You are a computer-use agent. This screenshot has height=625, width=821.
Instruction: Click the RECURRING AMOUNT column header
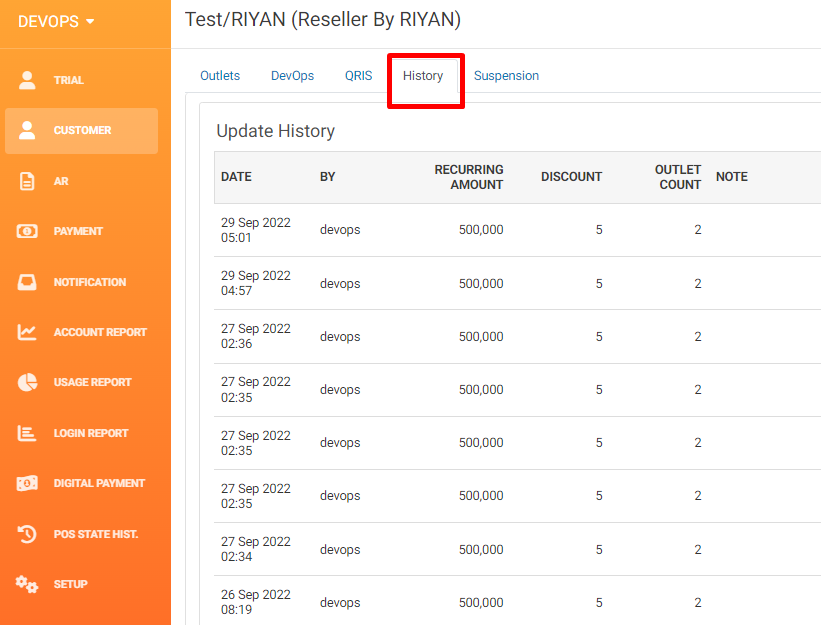[x=469, y=177]
